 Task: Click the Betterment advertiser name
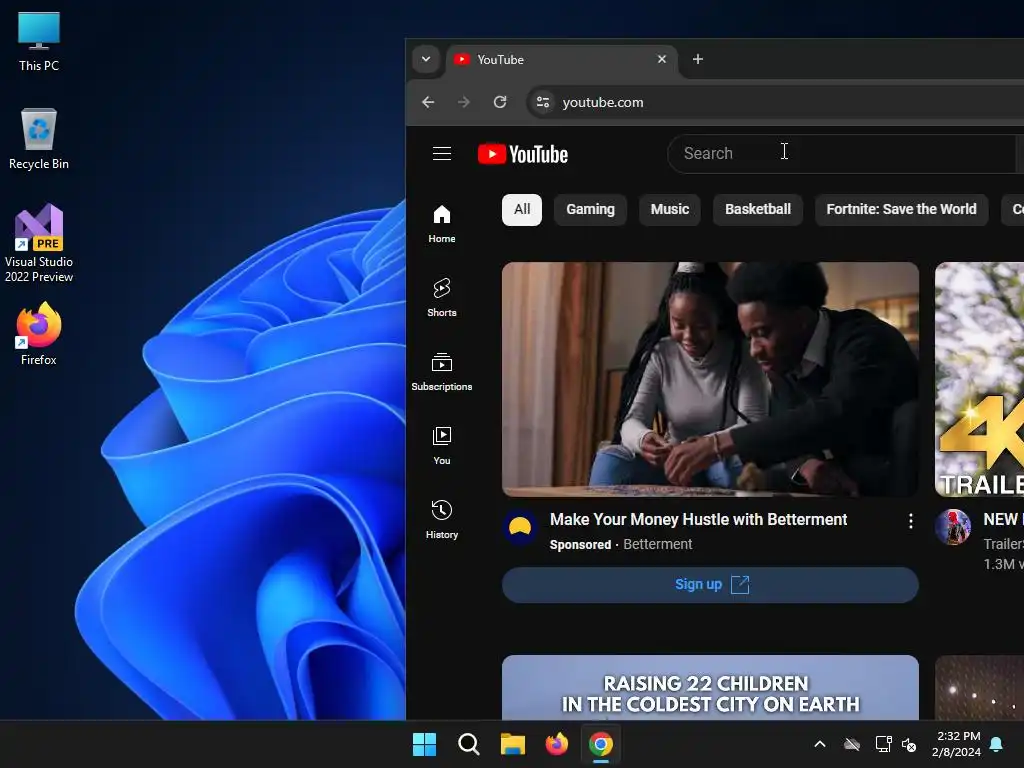[x=658, y=544]
